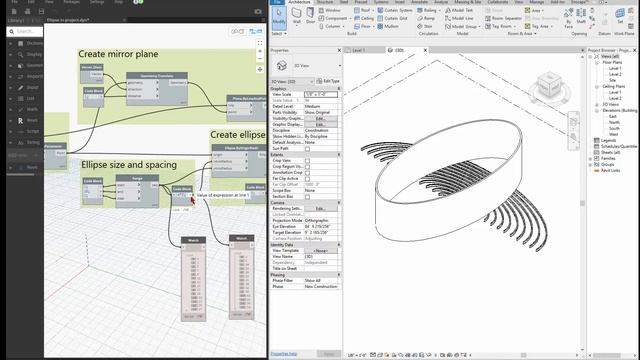Viewport: 640px width, 360px height.
Task: Click the Tag Room tool
Action: point(500,26)
